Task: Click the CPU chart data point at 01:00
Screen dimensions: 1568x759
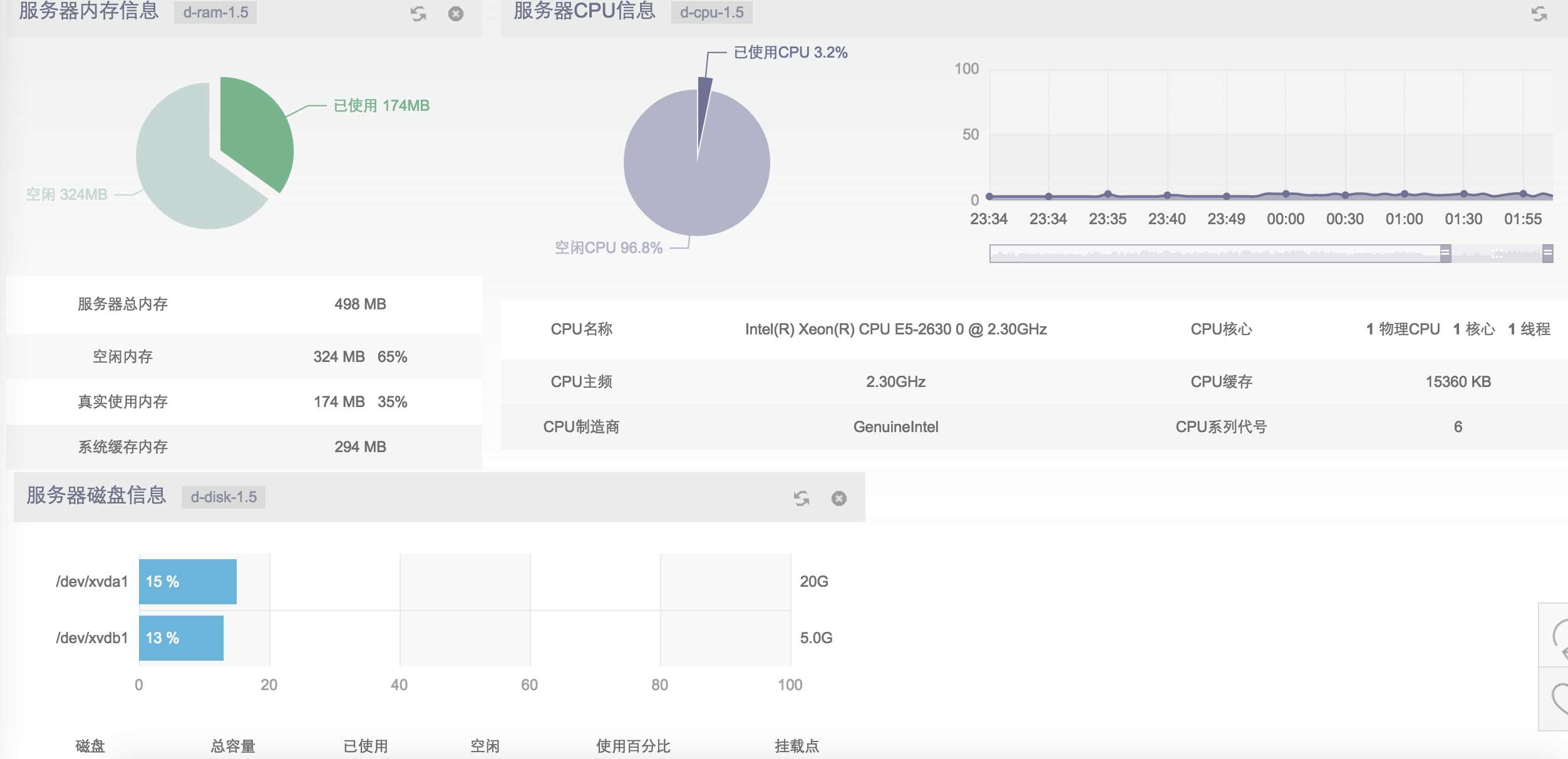Action: 1405,194
